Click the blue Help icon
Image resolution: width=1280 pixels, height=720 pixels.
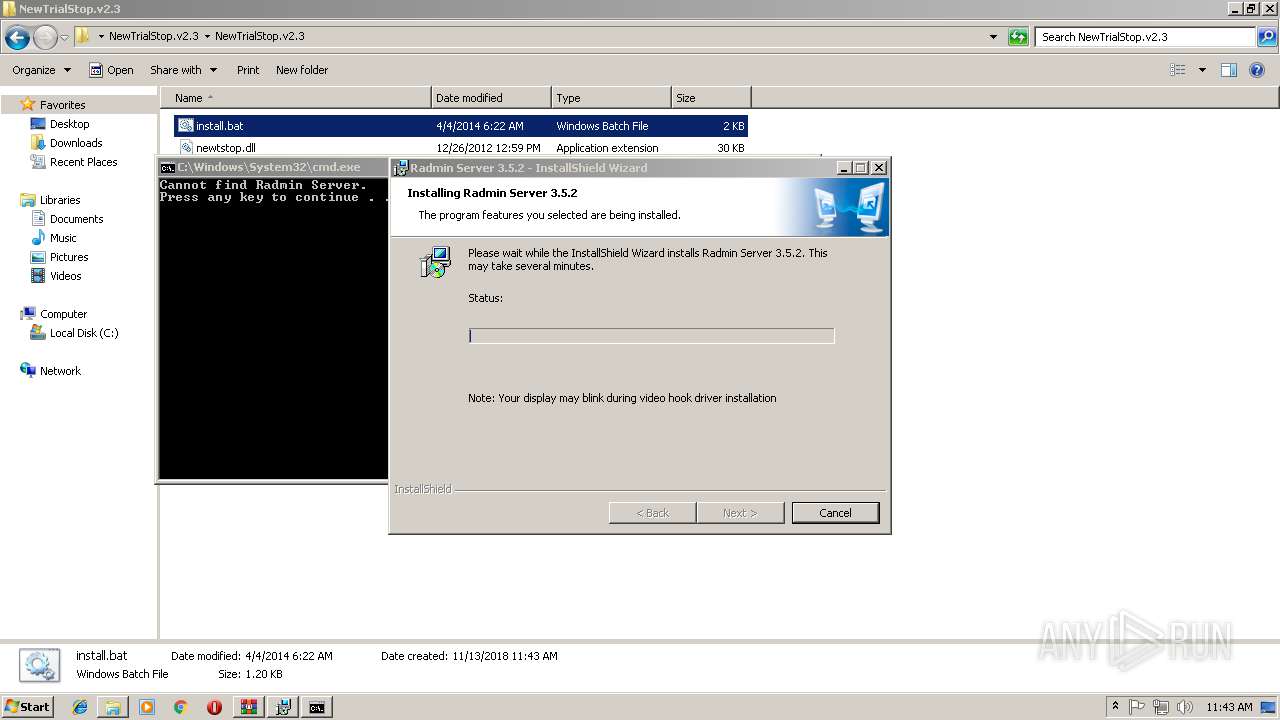pos(1258,70)
